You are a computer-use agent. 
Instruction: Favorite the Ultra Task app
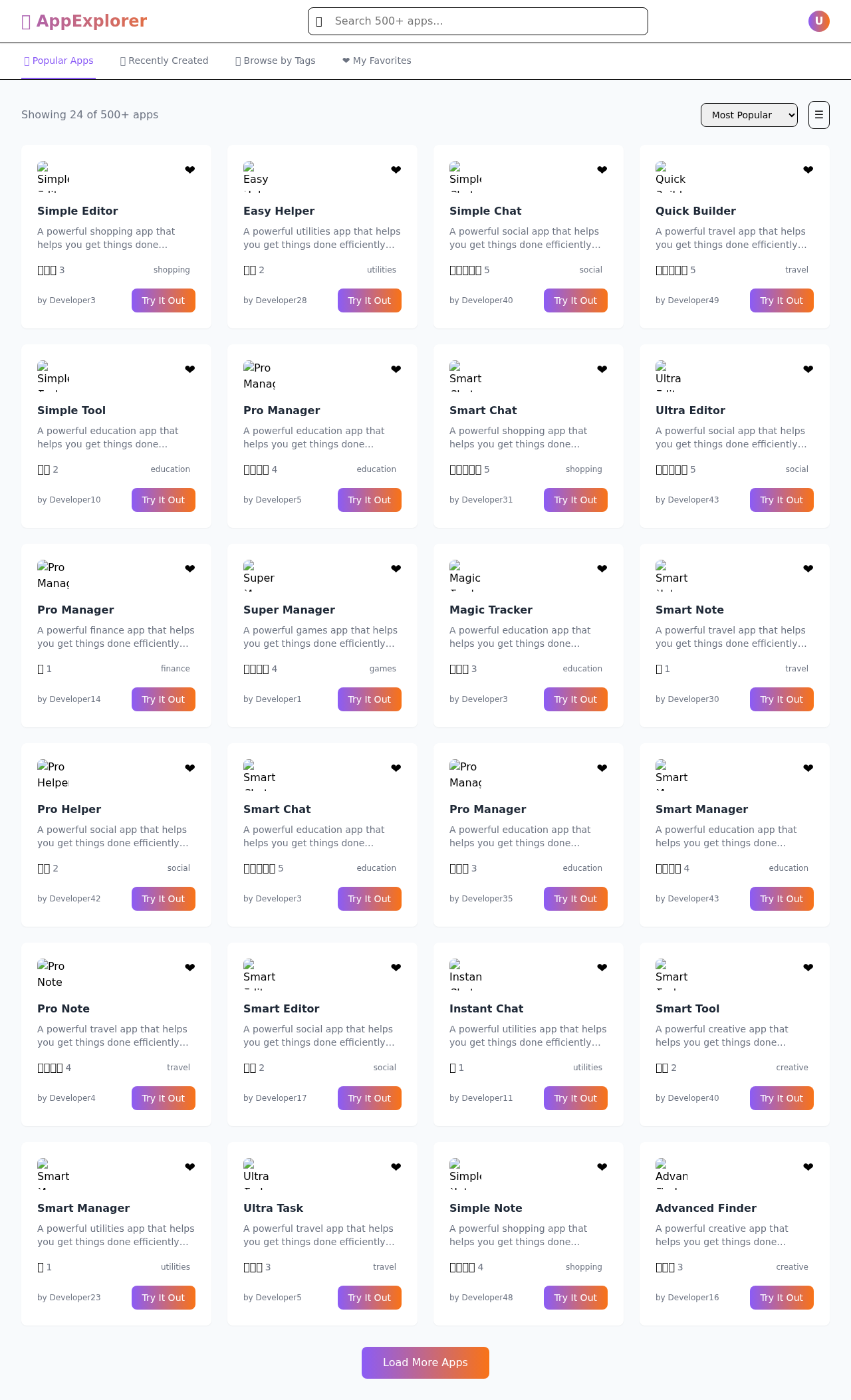(x=396, y=1167)
